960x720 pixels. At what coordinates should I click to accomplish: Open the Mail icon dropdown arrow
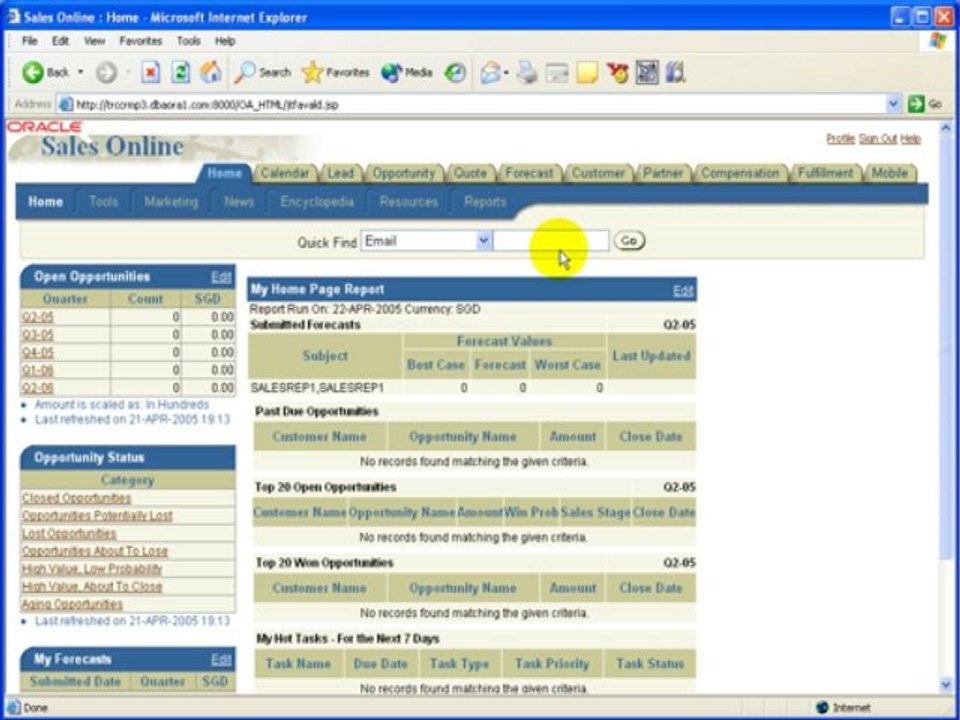507,73
